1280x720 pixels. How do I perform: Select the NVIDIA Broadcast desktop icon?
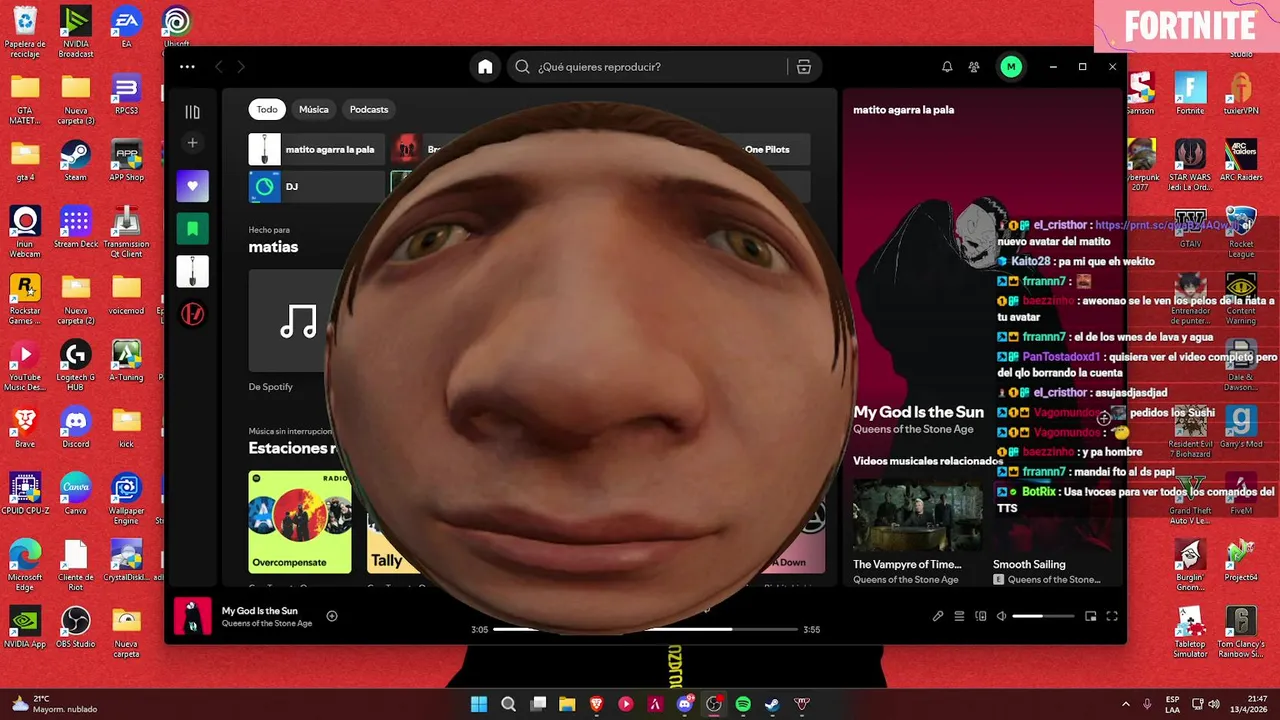coord(76,31)
